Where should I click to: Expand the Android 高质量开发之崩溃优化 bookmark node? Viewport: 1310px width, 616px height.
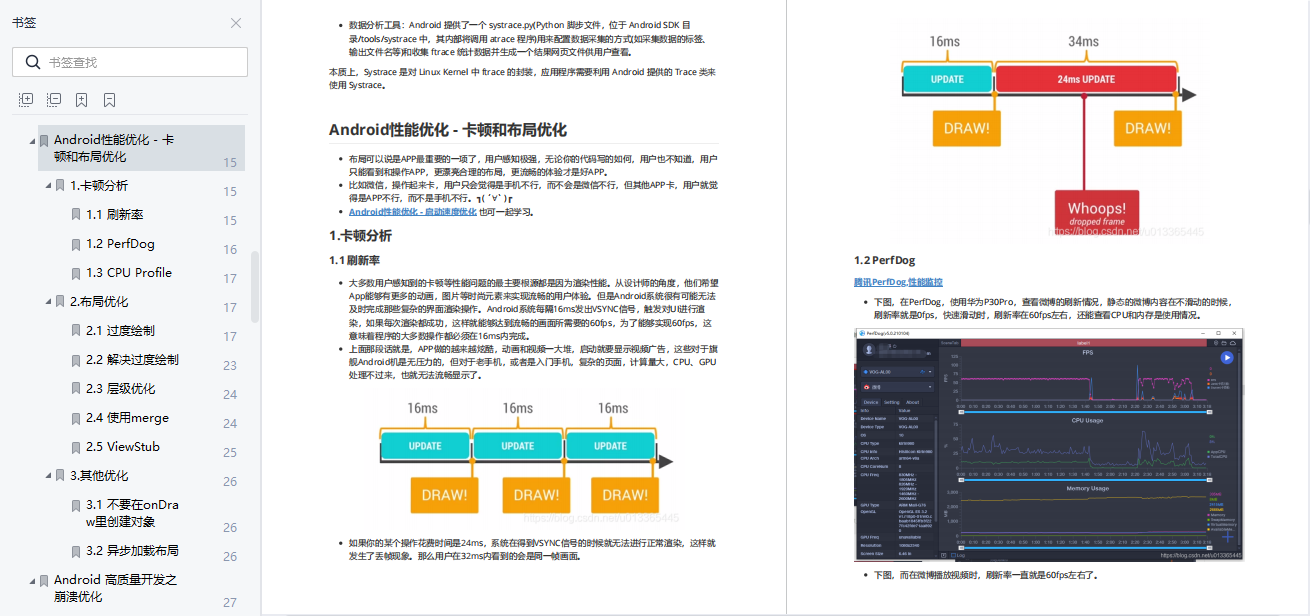coord(32,580)
